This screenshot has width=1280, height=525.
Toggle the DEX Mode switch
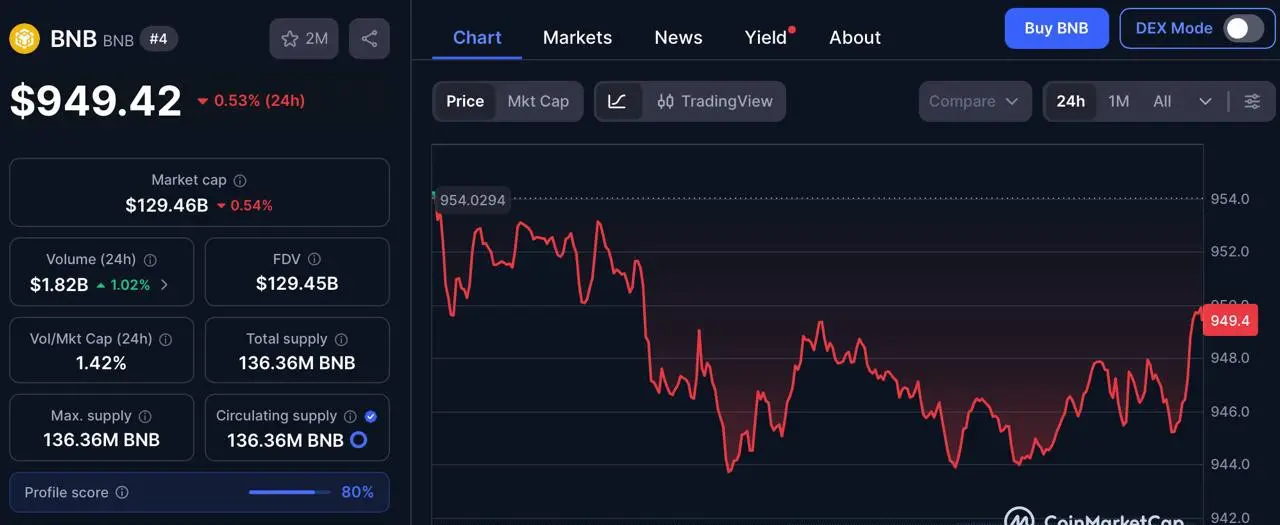point(1244,28)
